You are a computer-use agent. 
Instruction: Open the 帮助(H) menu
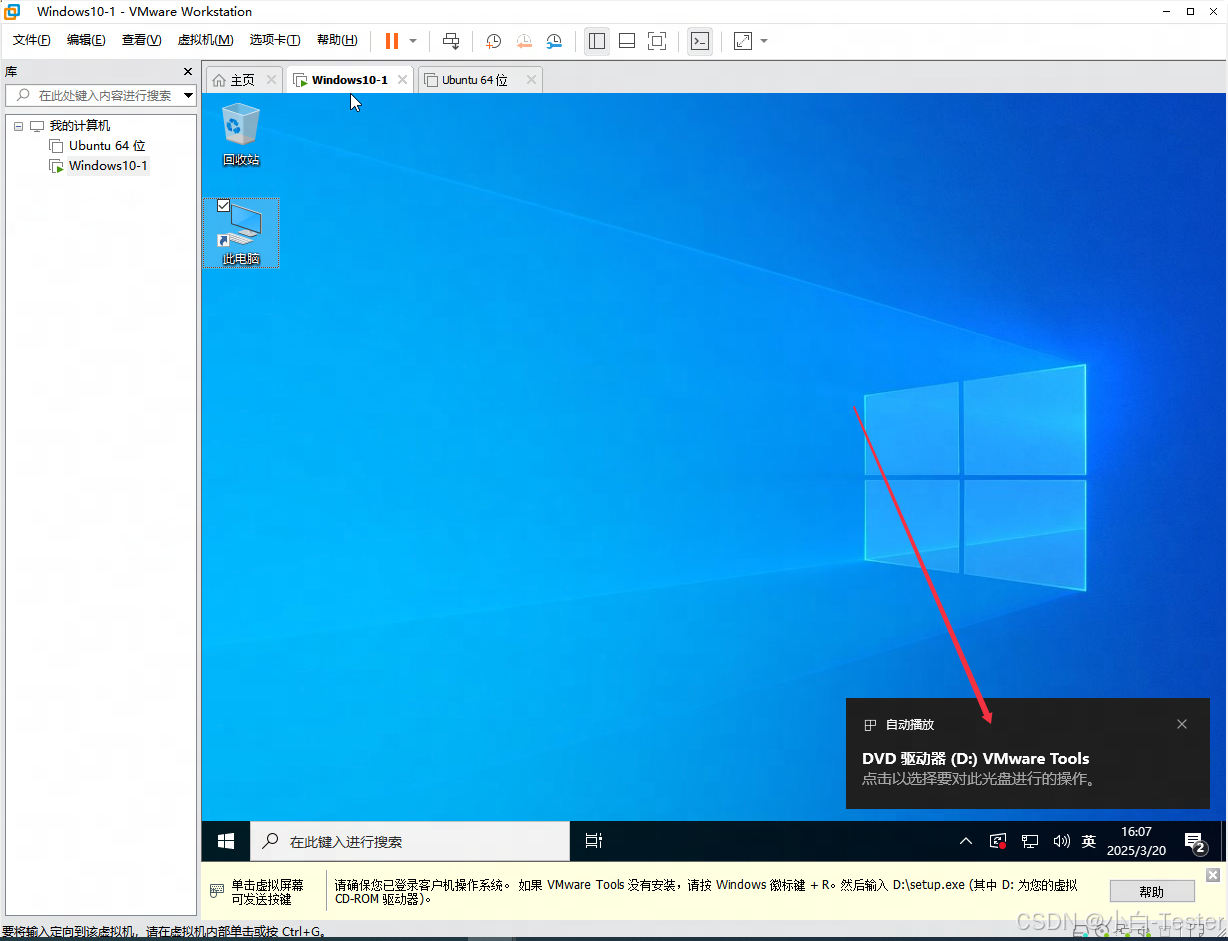tap(337, 40)
